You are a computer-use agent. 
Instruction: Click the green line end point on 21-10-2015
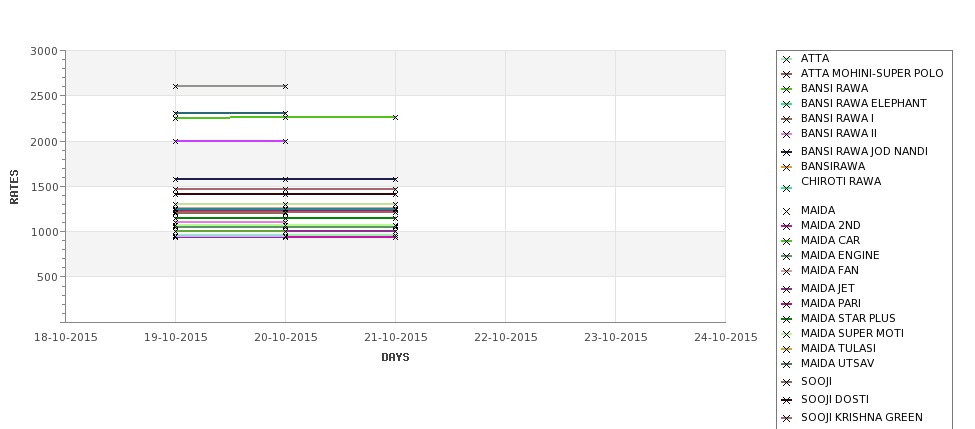[395, 118]
